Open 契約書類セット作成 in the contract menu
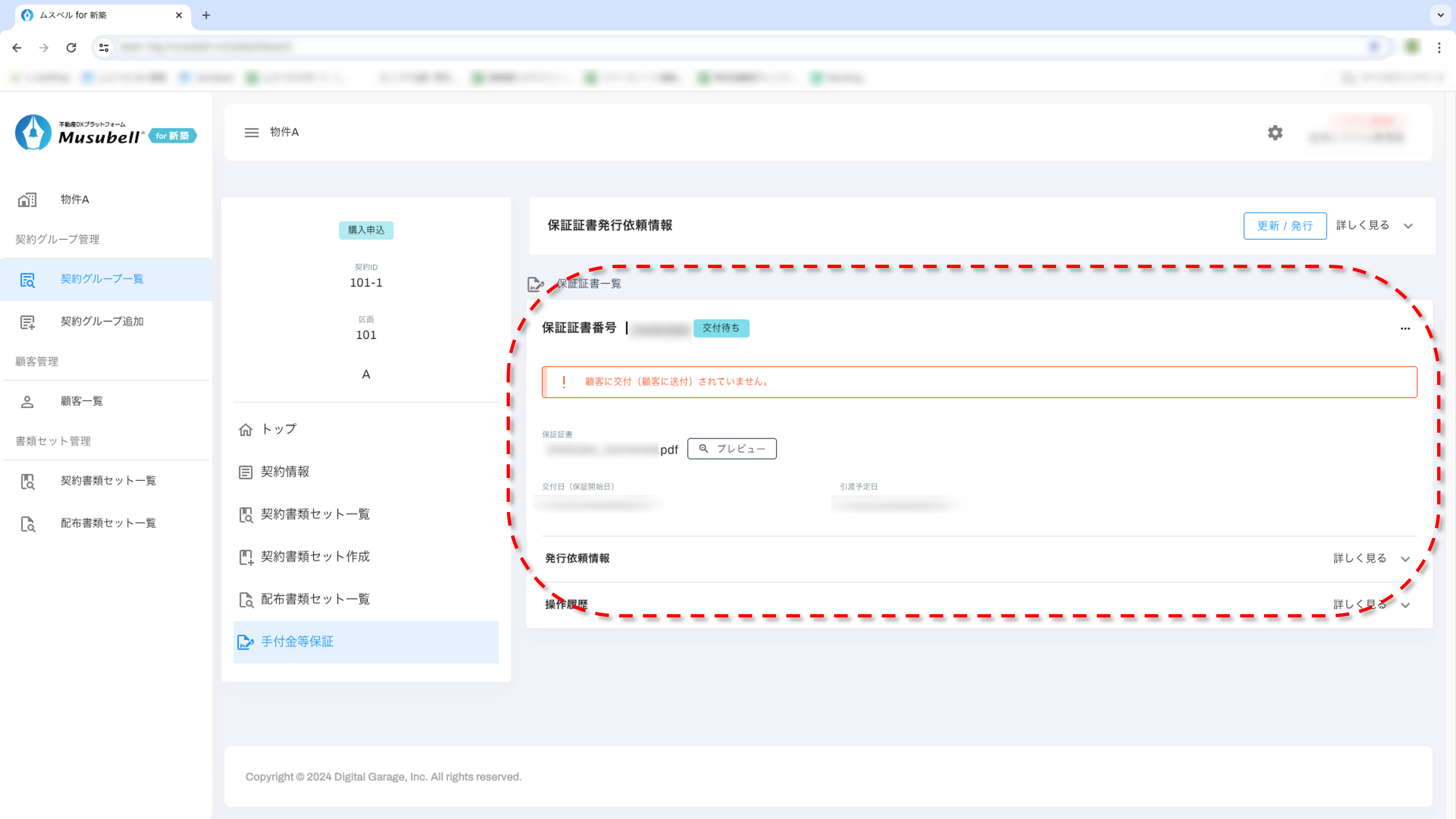Viewport: 1456px width, 819px height. tap(315, 557)
